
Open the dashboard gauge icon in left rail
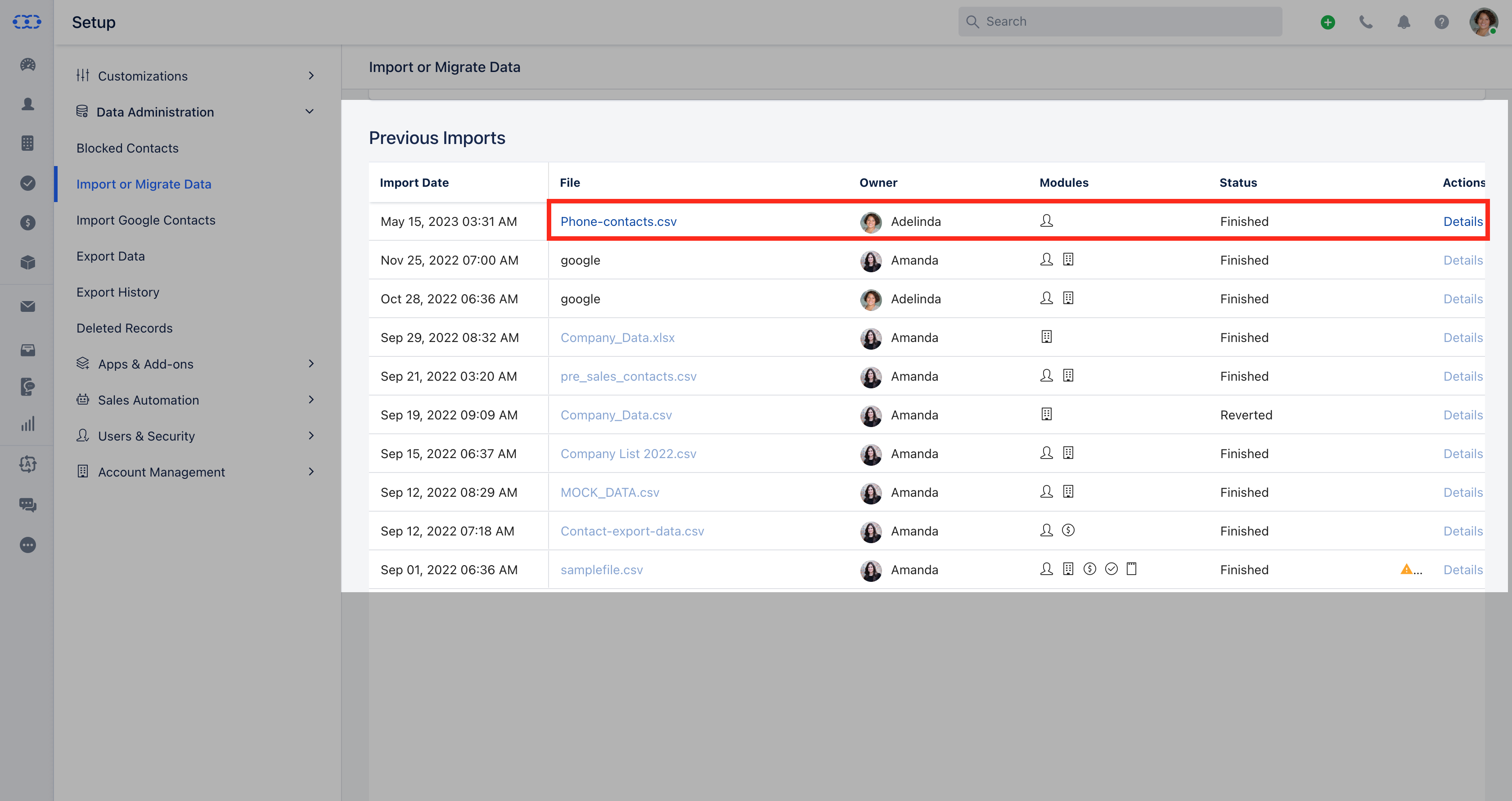point(27,64)
